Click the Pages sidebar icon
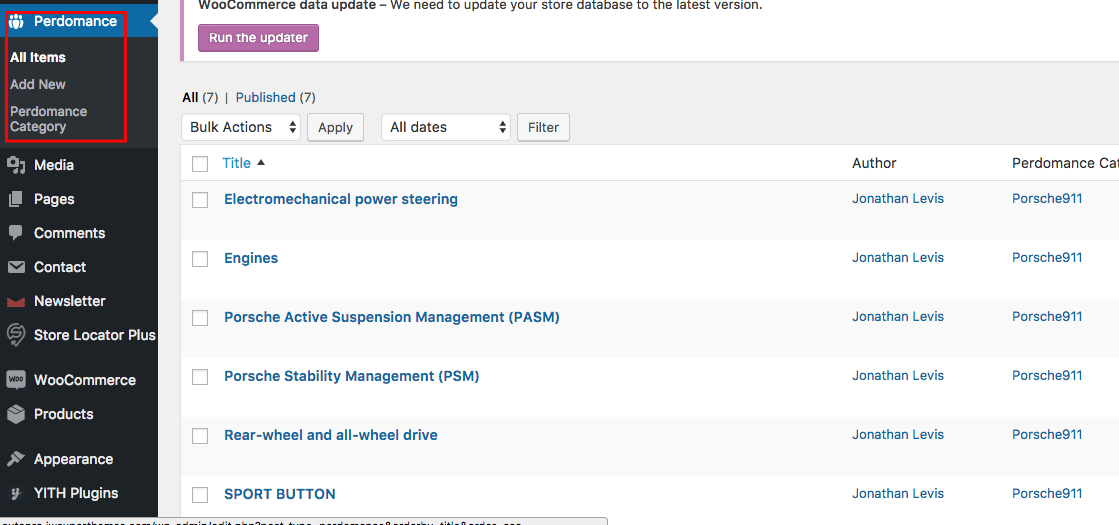The width and height of the screenshot is (1119, 525). (x=16, y=199)
